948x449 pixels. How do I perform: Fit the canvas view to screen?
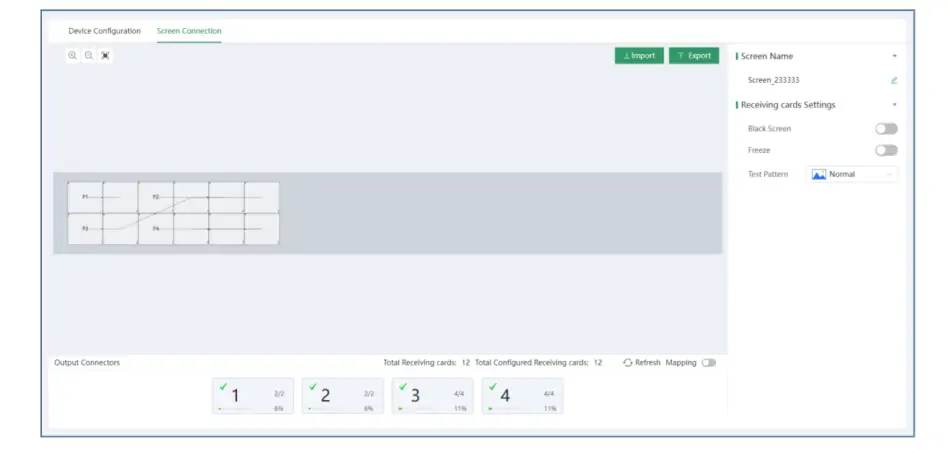coord(105,56)
